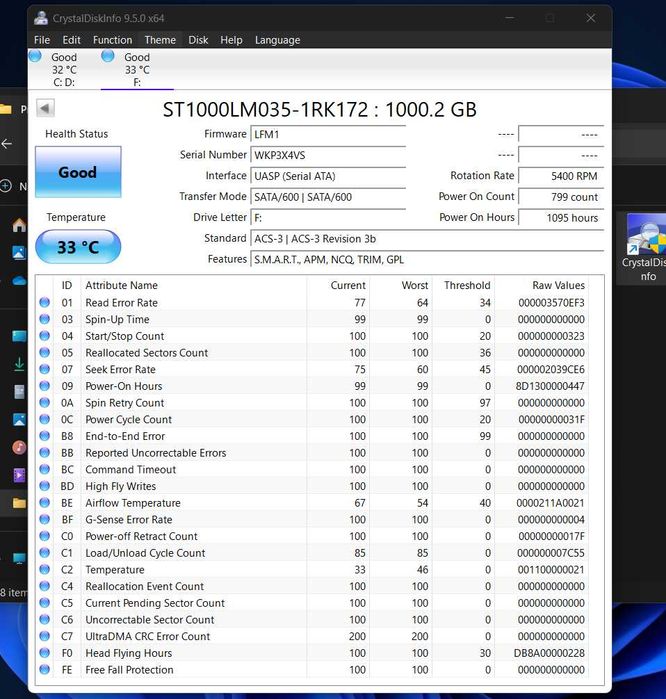Click raw value DB8A00000228

(x=549, y=653)
